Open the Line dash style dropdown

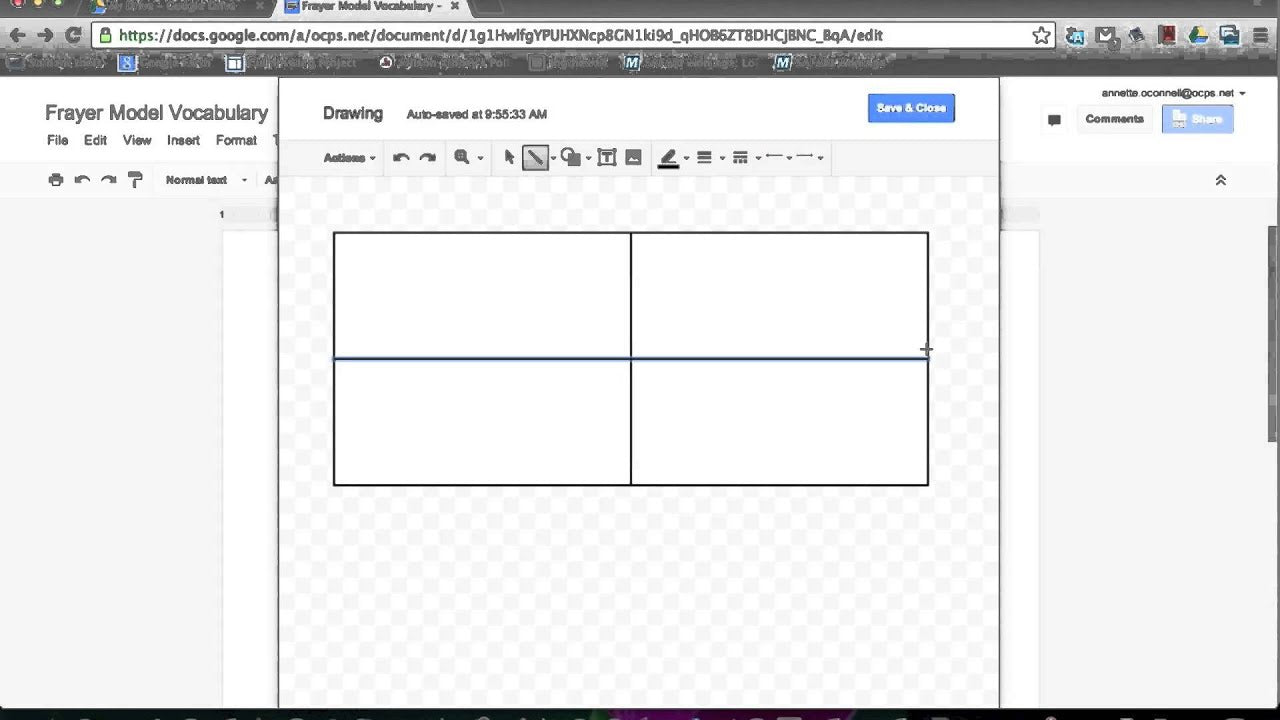tap(745, 158)
